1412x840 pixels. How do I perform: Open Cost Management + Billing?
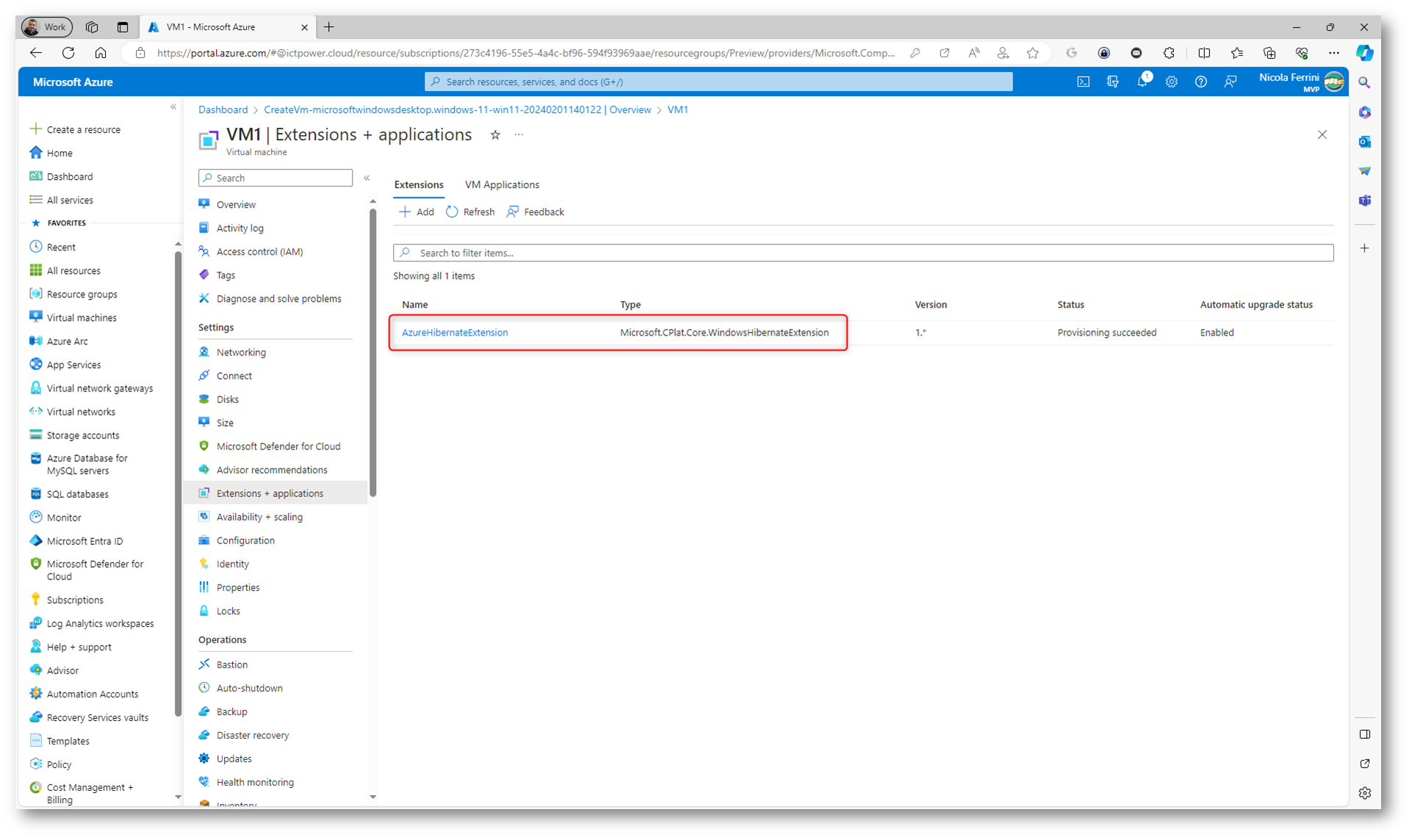[x=82, y=793]
